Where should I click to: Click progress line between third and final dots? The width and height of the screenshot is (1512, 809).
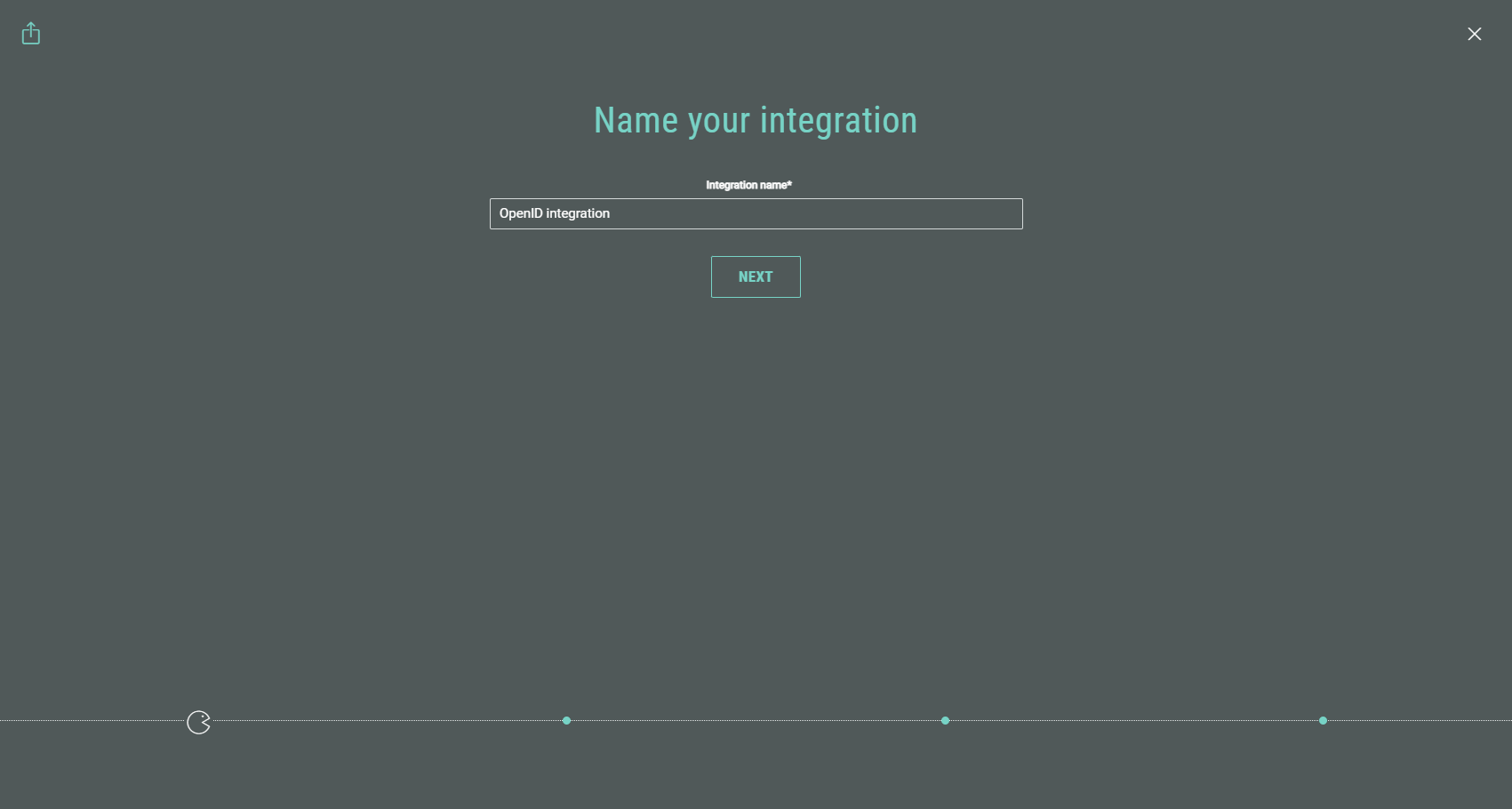(1133, 720)
